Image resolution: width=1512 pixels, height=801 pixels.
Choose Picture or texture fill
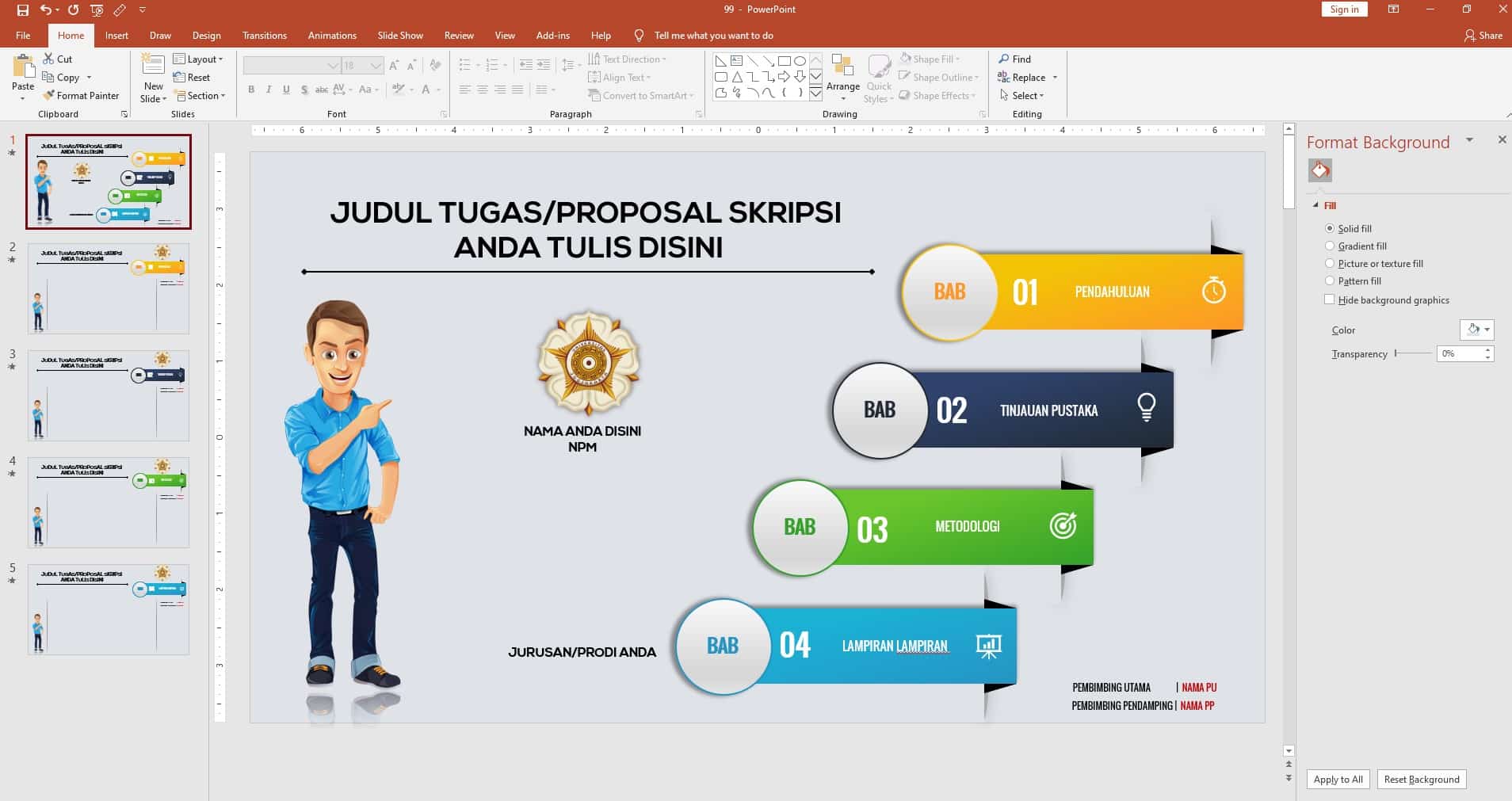coord(1330,263)
